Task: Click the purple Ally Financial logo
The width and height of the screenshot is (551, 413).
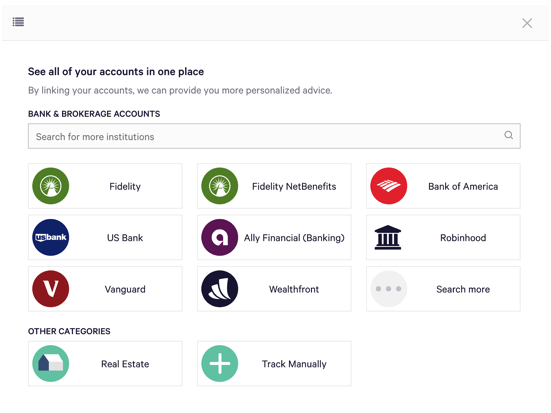Action: [x=220, y=237]
